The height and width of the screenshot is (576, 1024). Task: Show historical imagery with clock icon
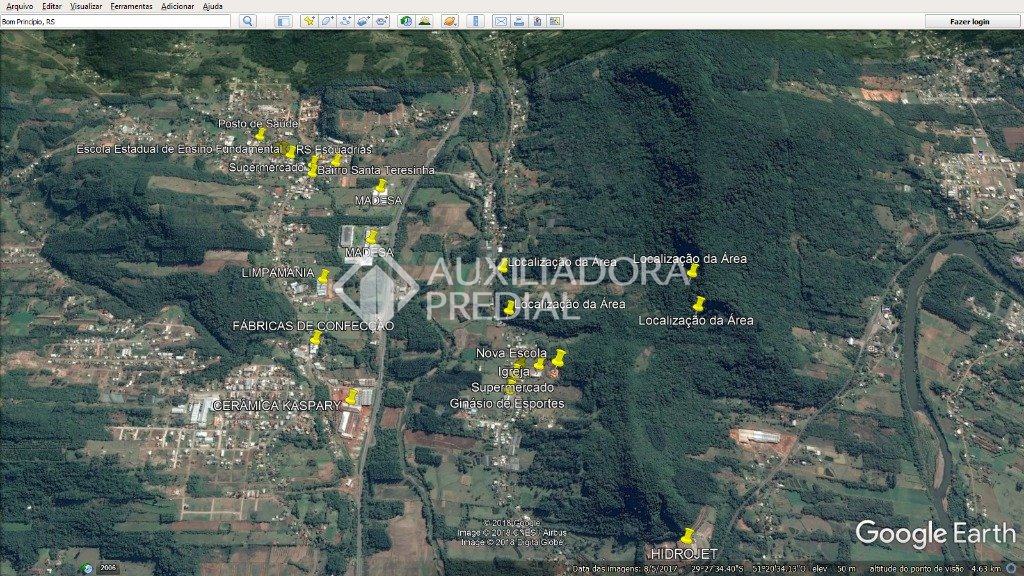[x=406, y=21]
